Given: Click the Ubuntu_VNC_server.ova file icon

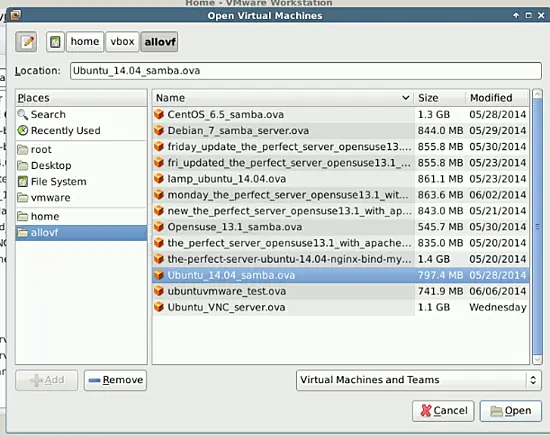Looking at the screenshot, I should pos(159,307).
